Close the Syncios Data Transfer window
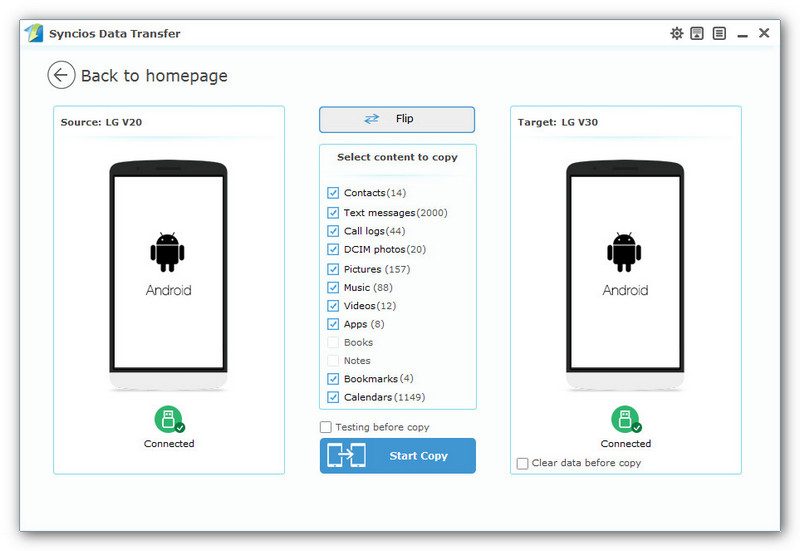The image size is (800, 551). (764, 33)
